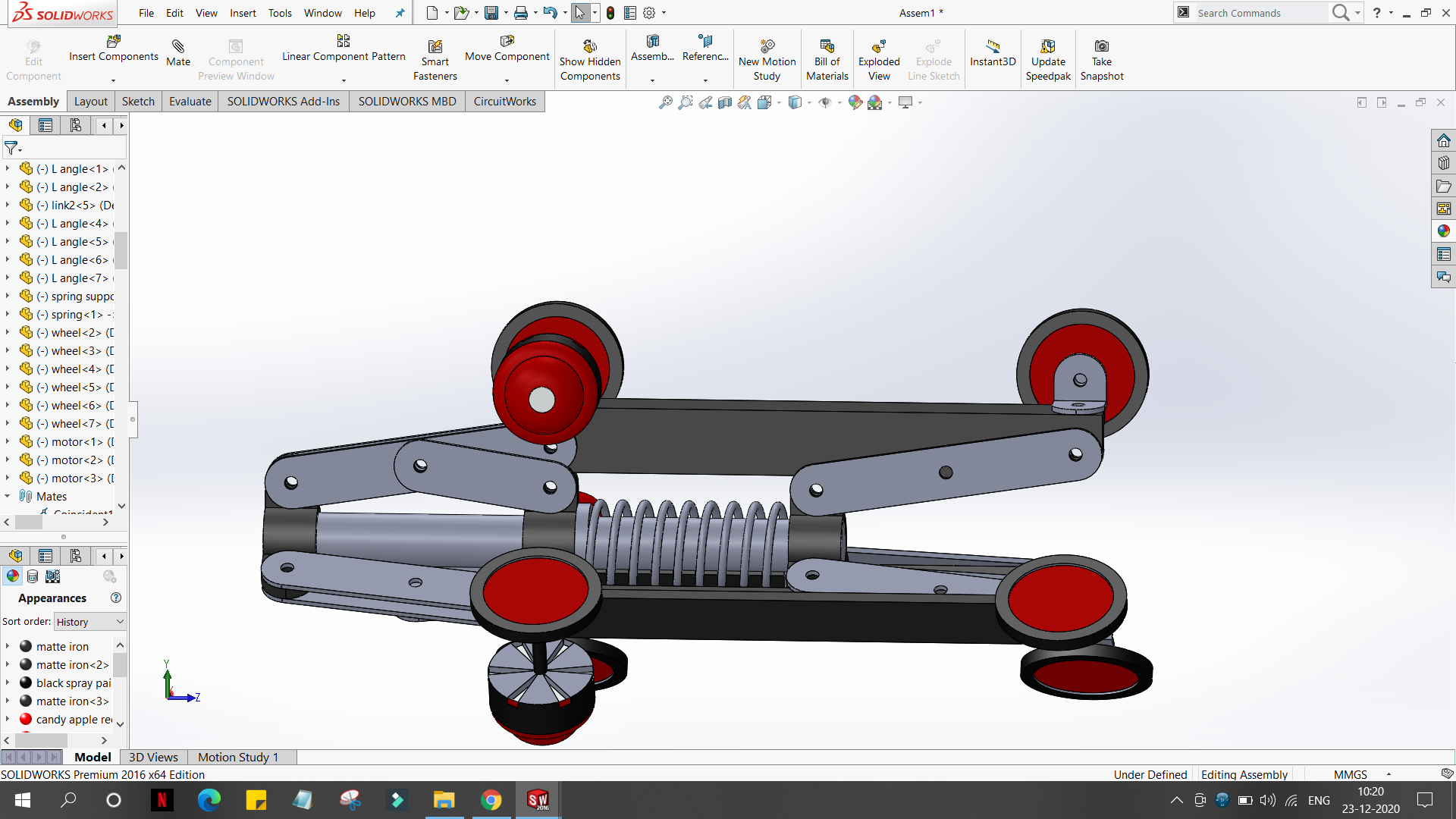
Task: Open Appearances help question mark
Action: (116, 598)
